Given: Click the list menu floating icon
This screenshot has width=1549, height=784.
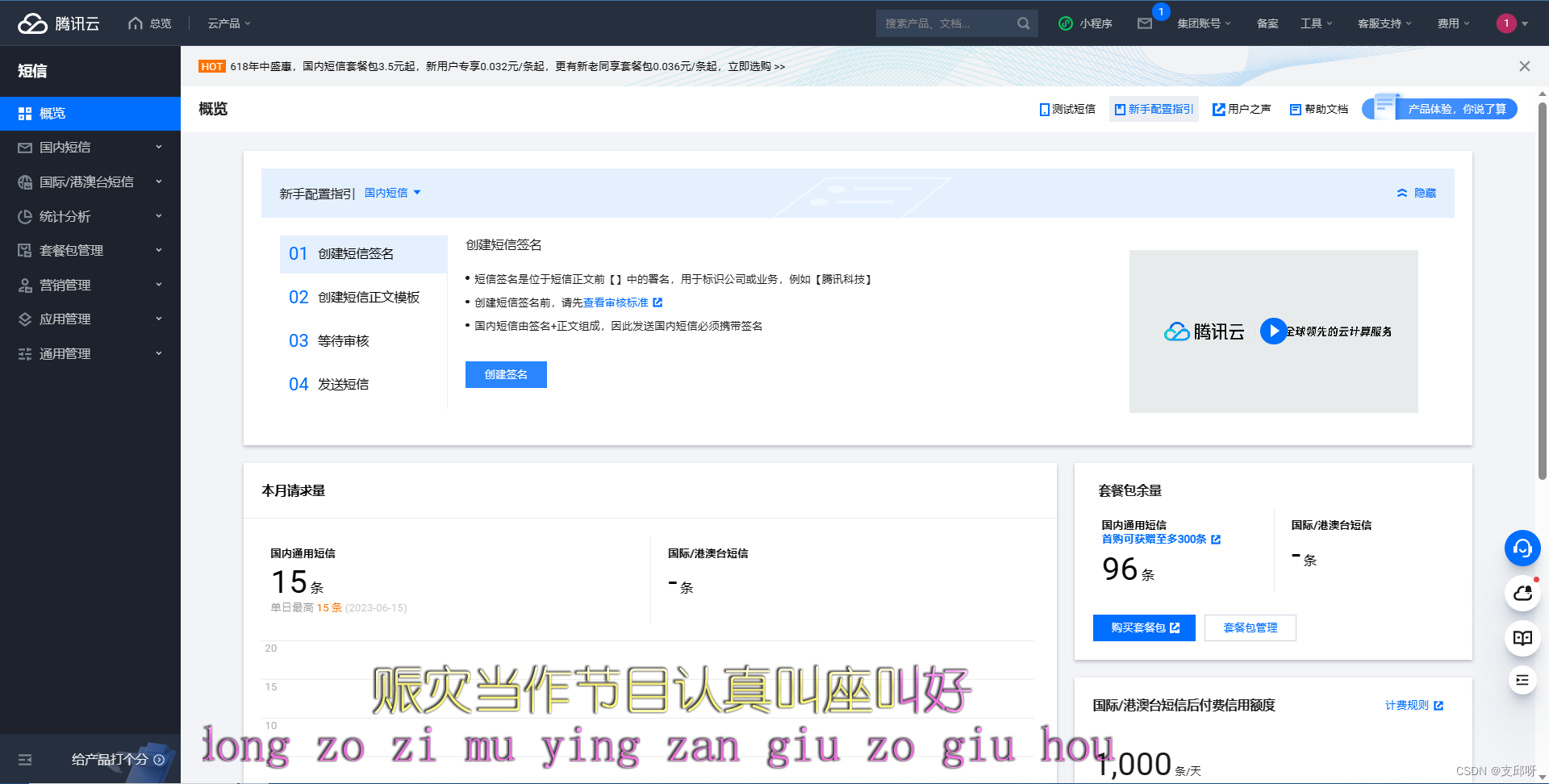Looking at the screenshot, I should pos(1522,681).
